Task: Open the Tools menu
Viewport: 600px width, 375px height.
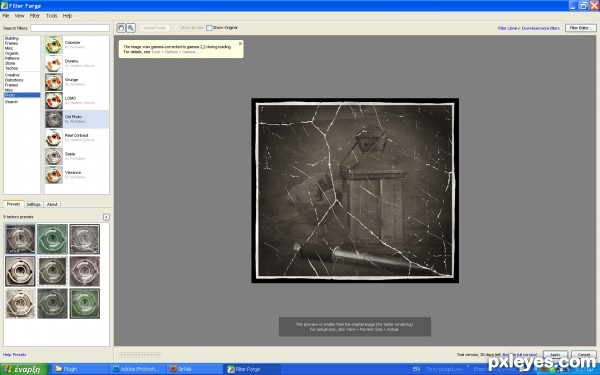Action: tap(51, 16)
